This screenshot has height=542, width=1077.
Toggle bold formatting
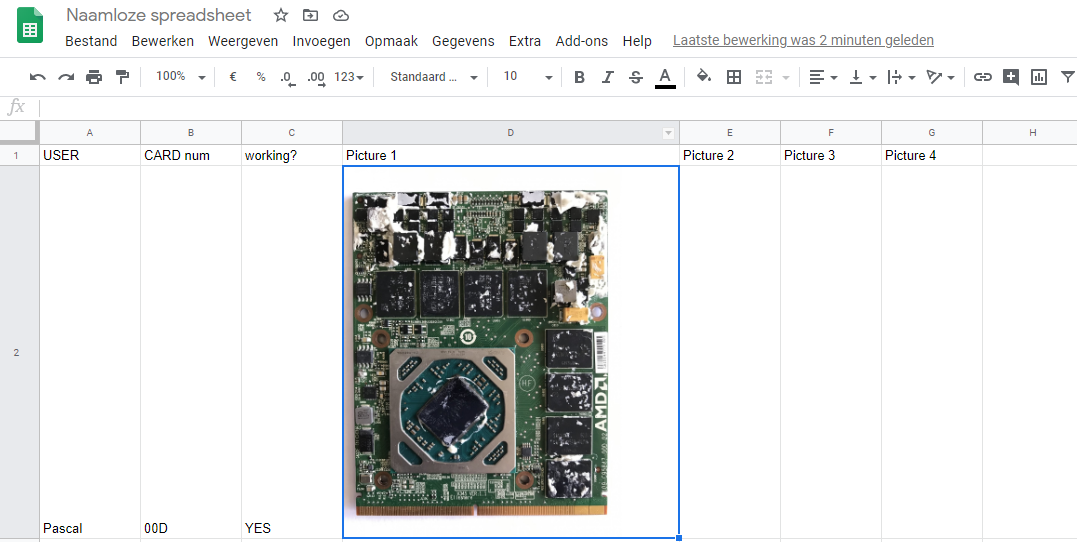(579, 77)
